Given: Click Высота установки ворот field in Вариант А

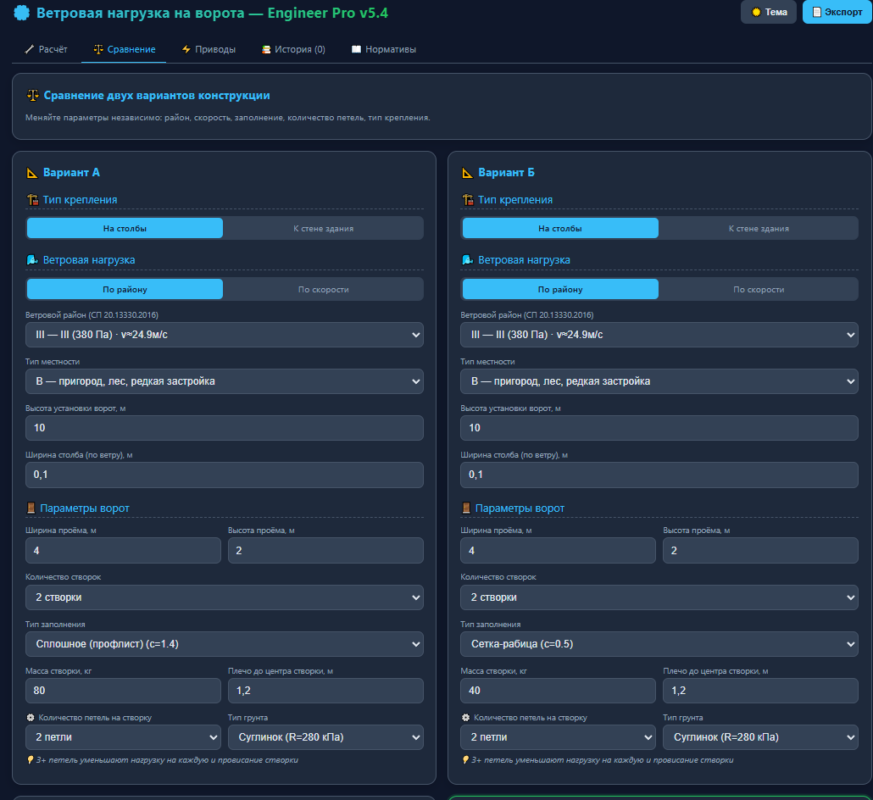Looking at the screenshot, I should tap(224, 428).
